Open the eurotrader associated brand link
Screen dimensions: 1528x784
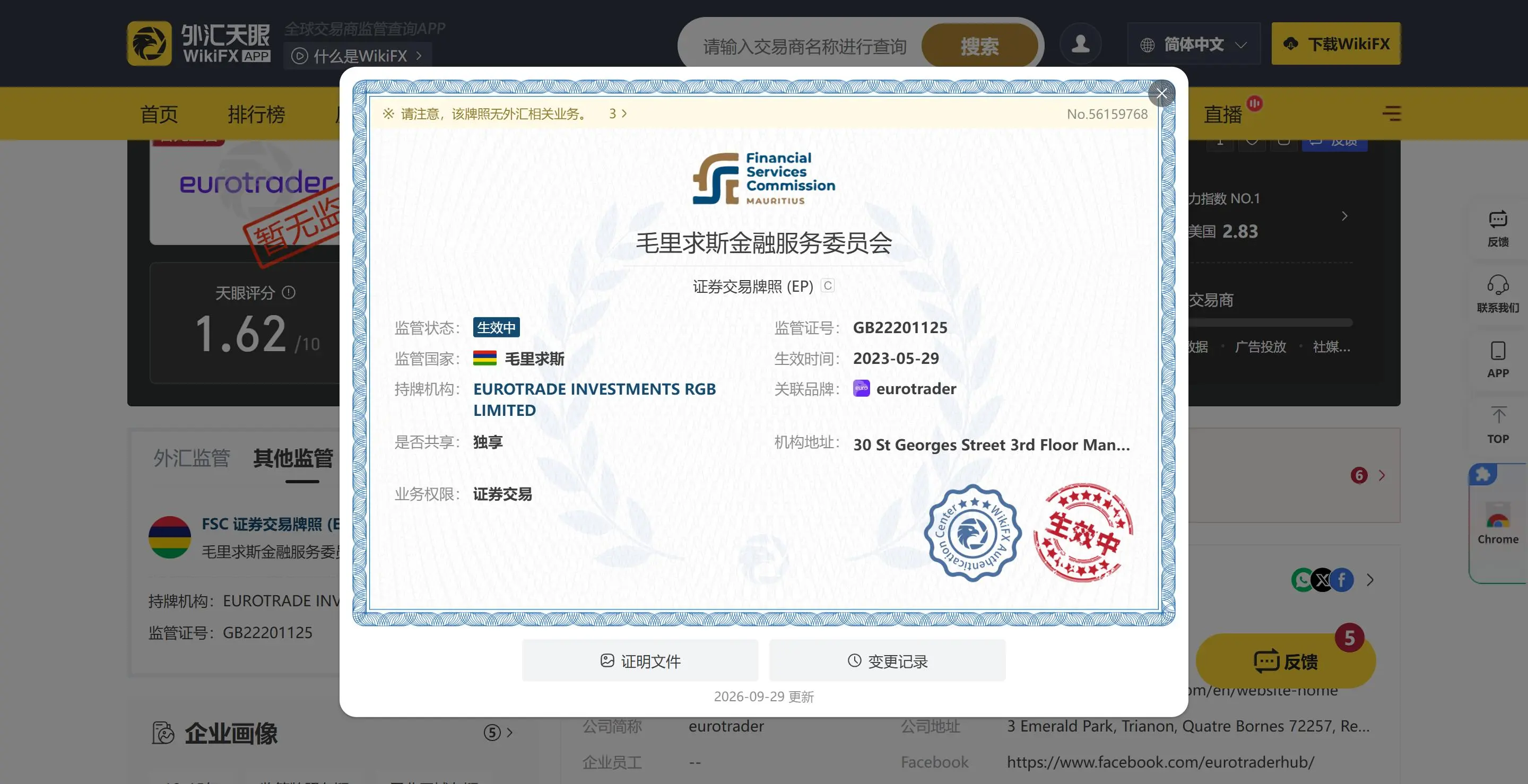[x=916, y=388]
